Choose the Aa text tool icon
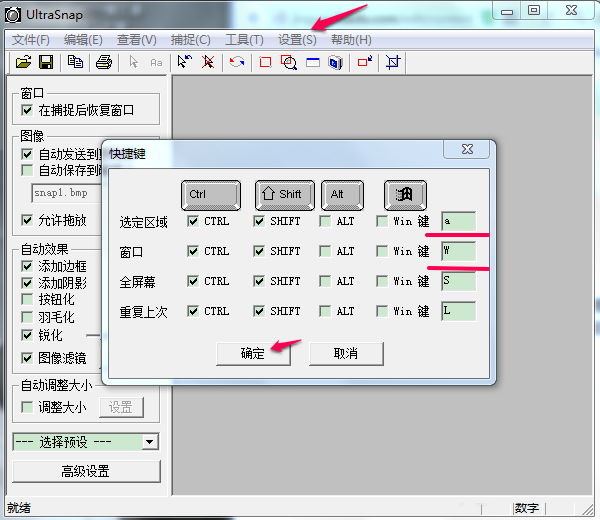 coord(156,62)
